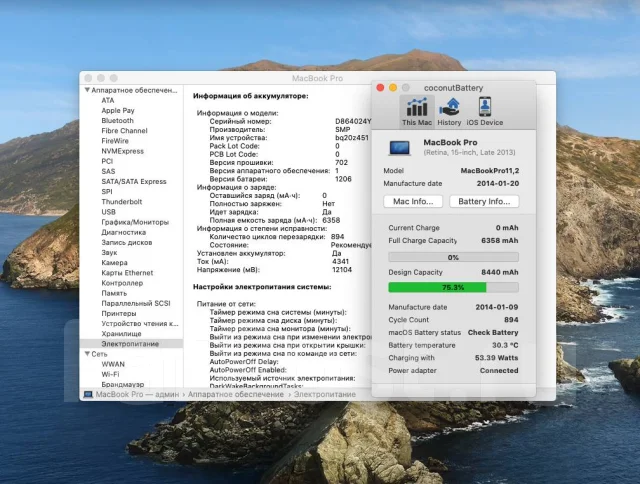640x484 pixels.
Task: Minimize the coconutBattery window
Action: click(x=393, y=88)
